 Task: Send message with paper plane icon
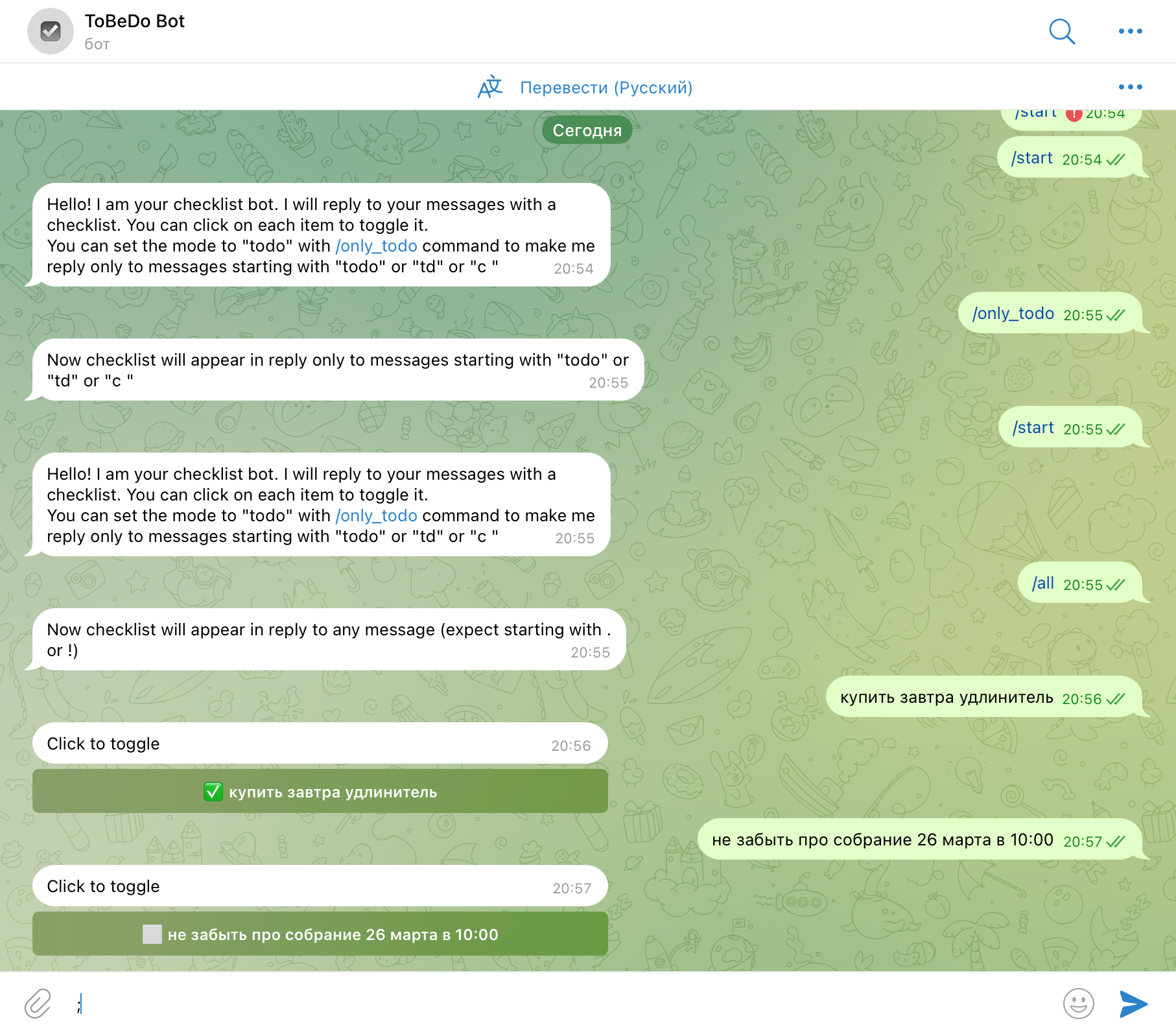pyautogui.click(x=1133, y=1004)
